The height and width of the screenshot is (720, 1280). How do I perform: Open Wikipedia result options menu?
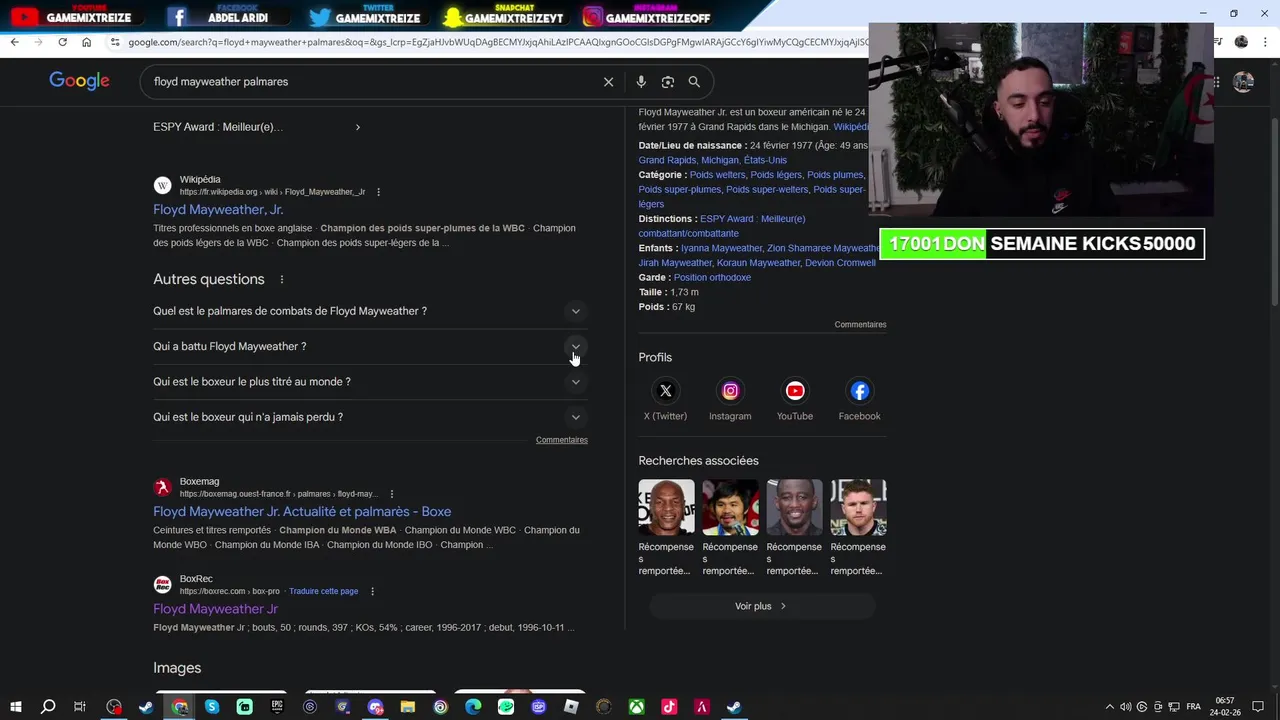tap(378, 192)
